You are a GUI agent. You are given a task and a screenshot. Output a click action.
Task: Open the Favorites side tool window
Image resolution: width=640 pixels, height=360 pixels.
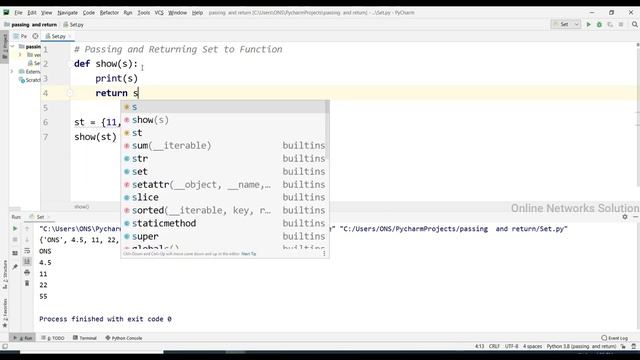click(5, 312)
